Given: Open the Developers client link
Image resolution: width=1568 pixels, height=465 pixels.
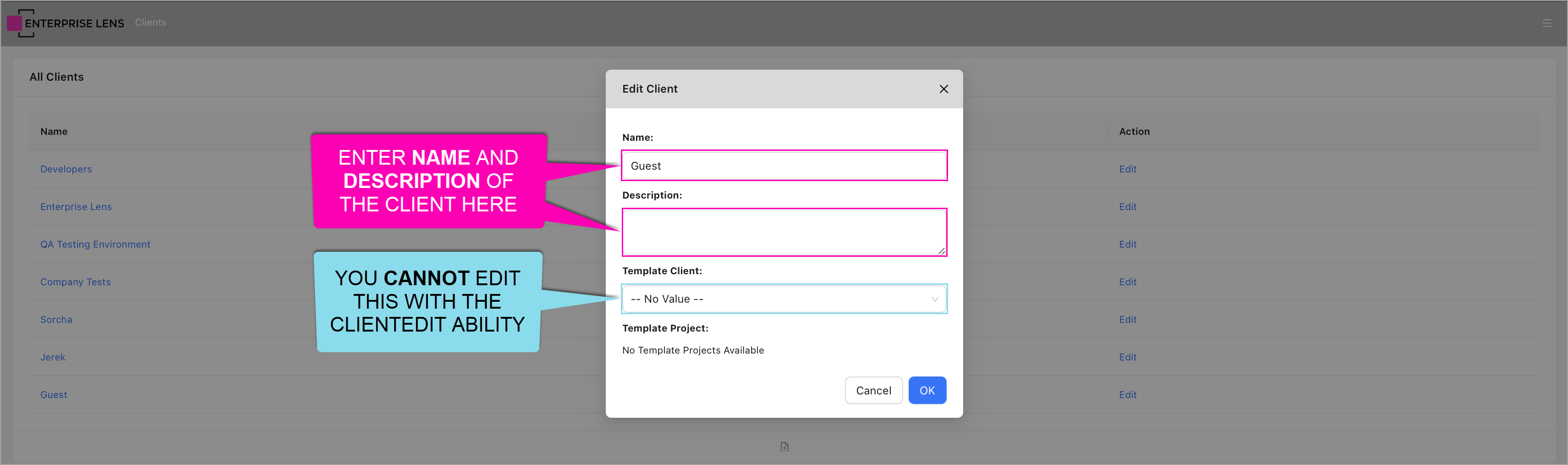Looking at the screenshot, I should coord(66,169).
